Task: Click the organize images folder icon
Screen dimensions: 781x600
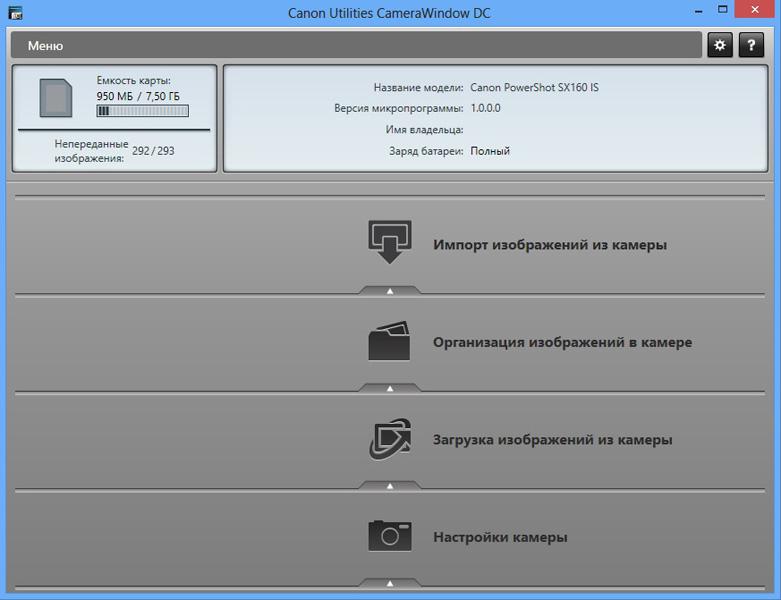Action: 389,340
